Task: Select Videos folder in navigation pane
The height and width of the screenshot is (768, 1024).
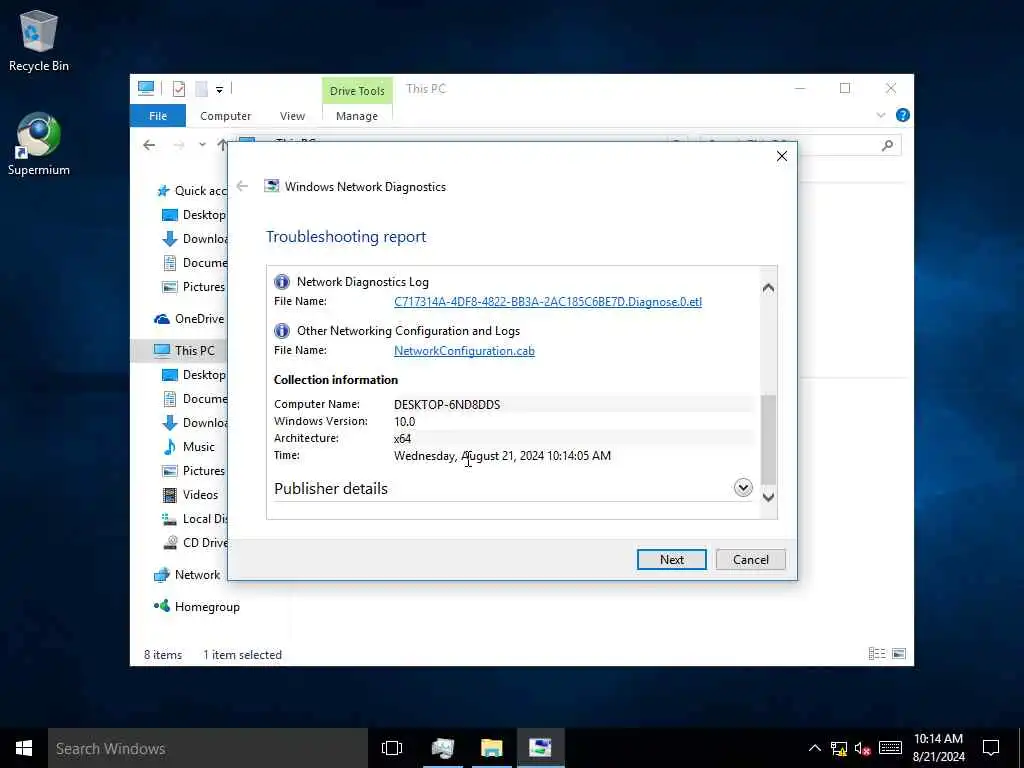Action: (x=191, y=495)
